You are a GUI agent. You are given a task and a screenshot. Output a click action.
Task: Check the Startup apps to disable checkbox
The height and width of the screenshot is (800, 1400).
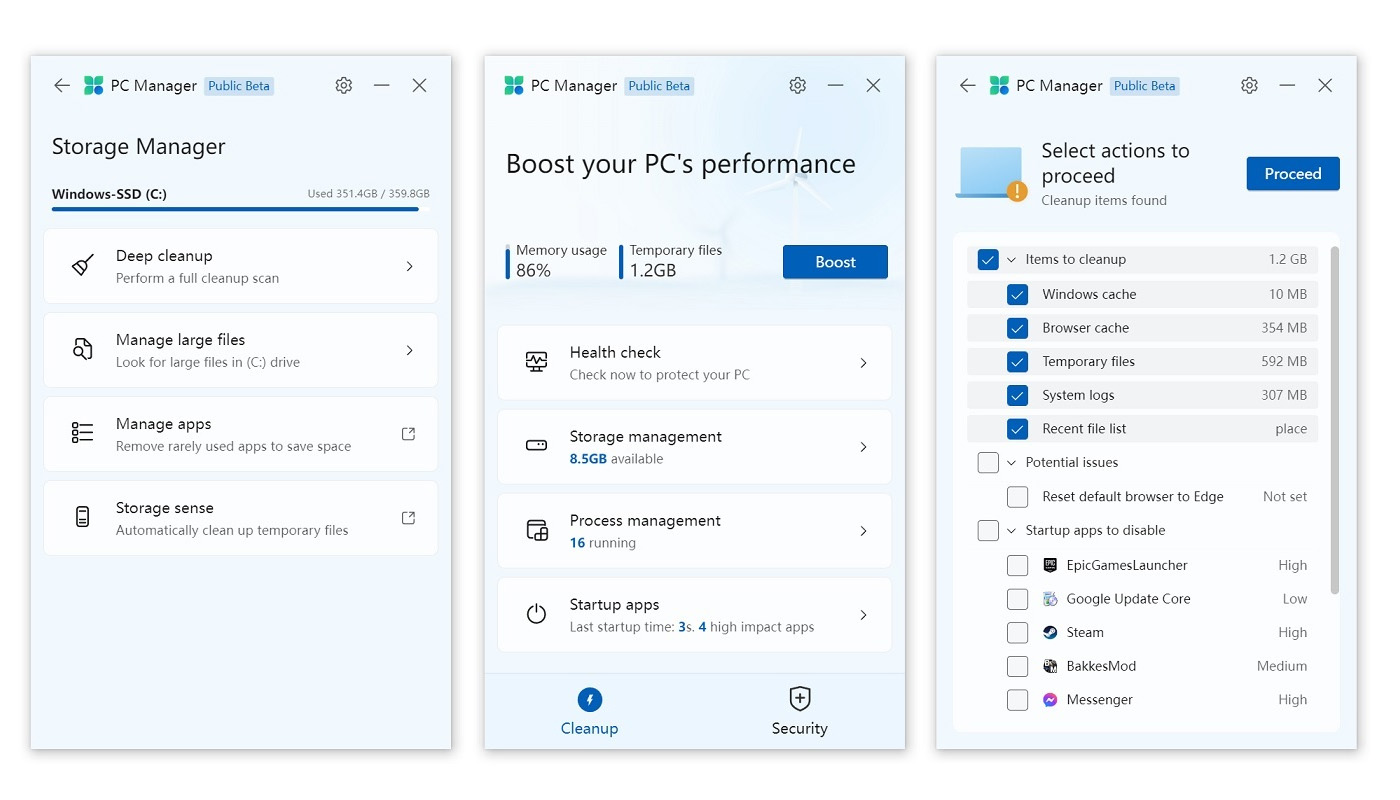click(x=988, y=530)
